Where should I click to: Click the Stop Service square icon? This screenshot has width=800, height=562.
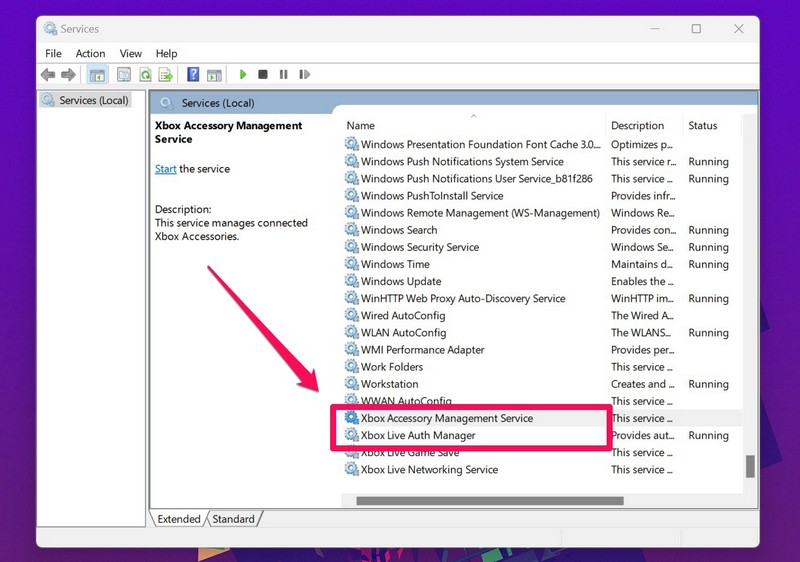click(x=263, y=75)
